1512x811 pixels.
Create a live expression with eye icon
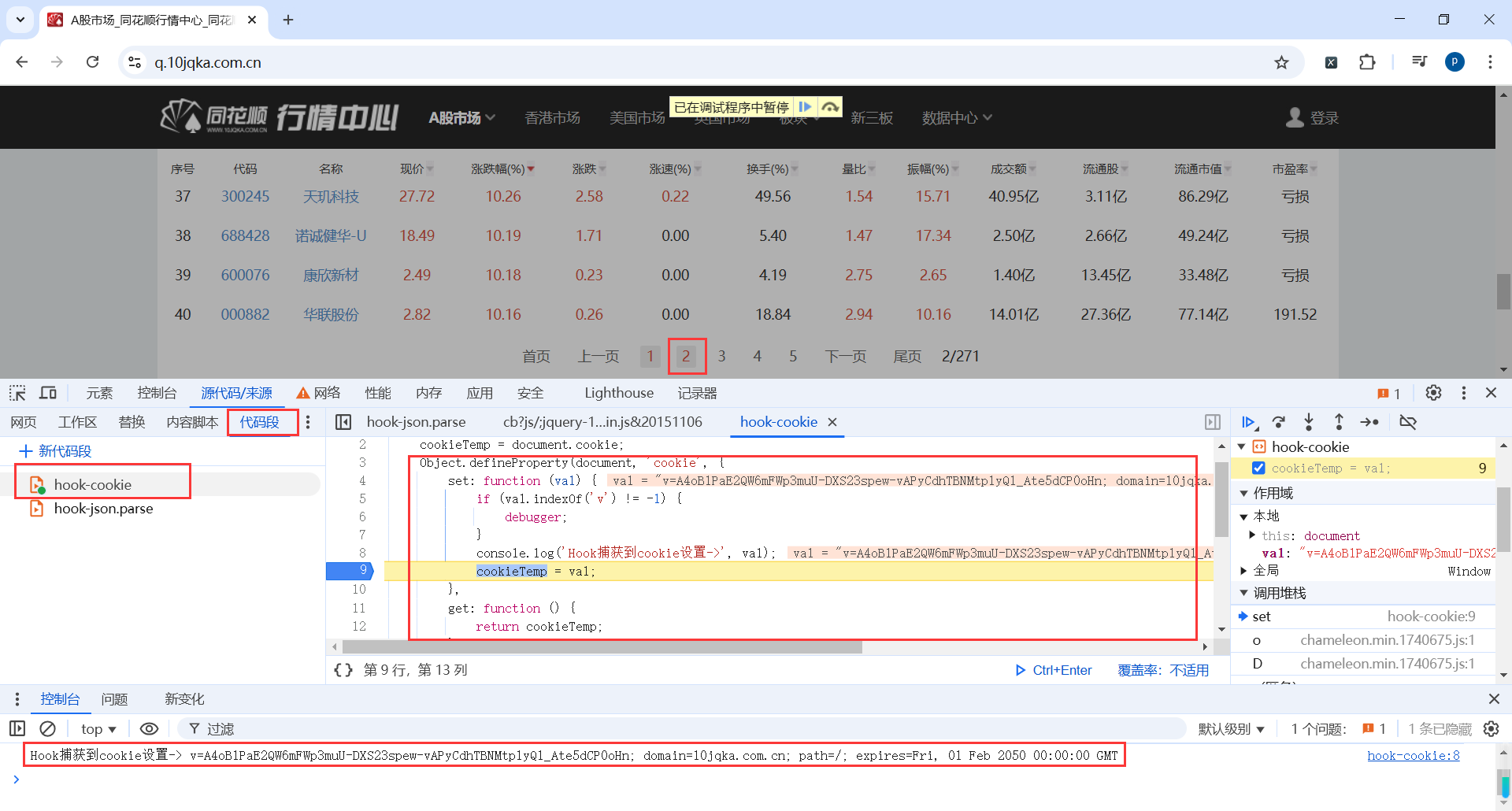[149, 729]
